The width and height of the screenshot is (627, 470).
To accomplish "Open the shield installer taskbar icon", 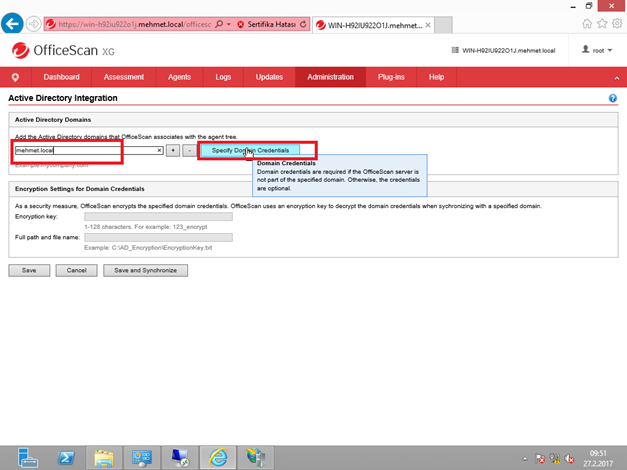I will point(256,458).
